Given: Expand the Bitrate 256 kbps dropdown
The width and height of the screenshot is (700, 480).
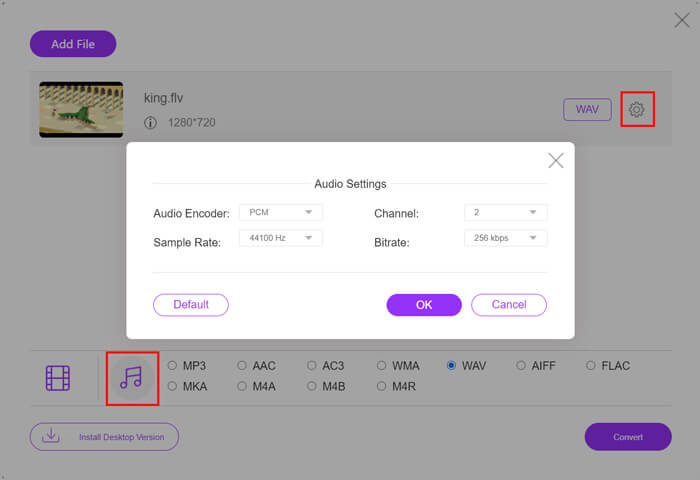Looking at the screenshot, I should pyautogui.click(x=505, y=238).
